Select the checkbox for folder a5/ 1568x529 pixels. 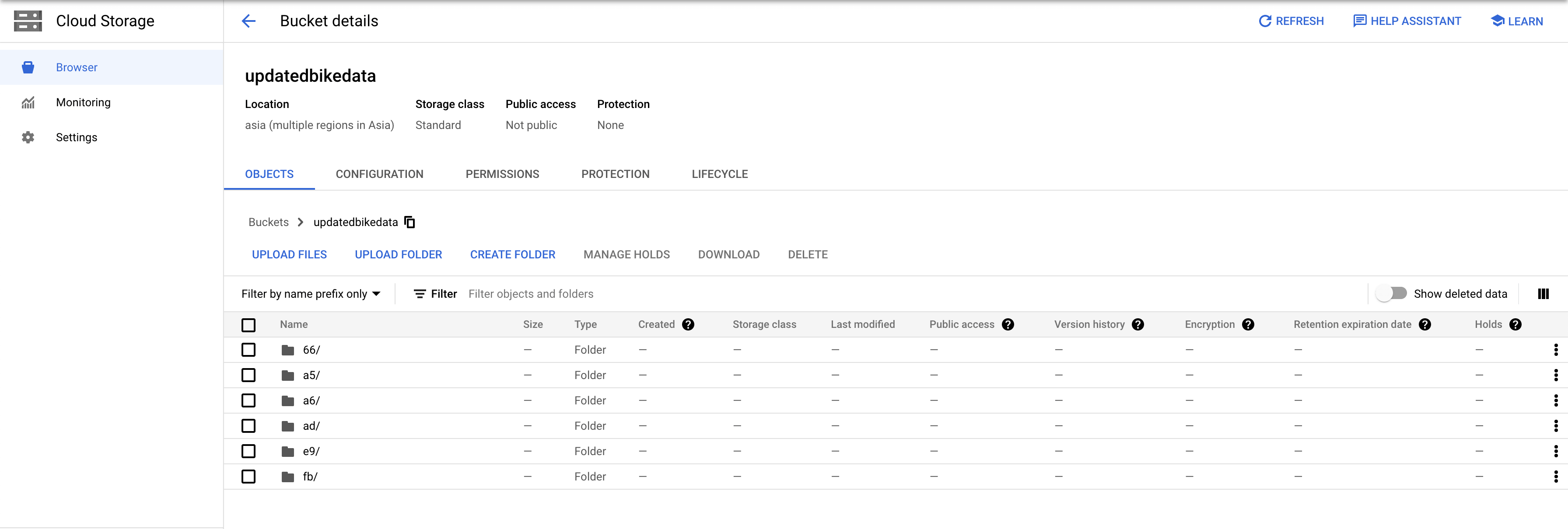[x=248, y=376]
